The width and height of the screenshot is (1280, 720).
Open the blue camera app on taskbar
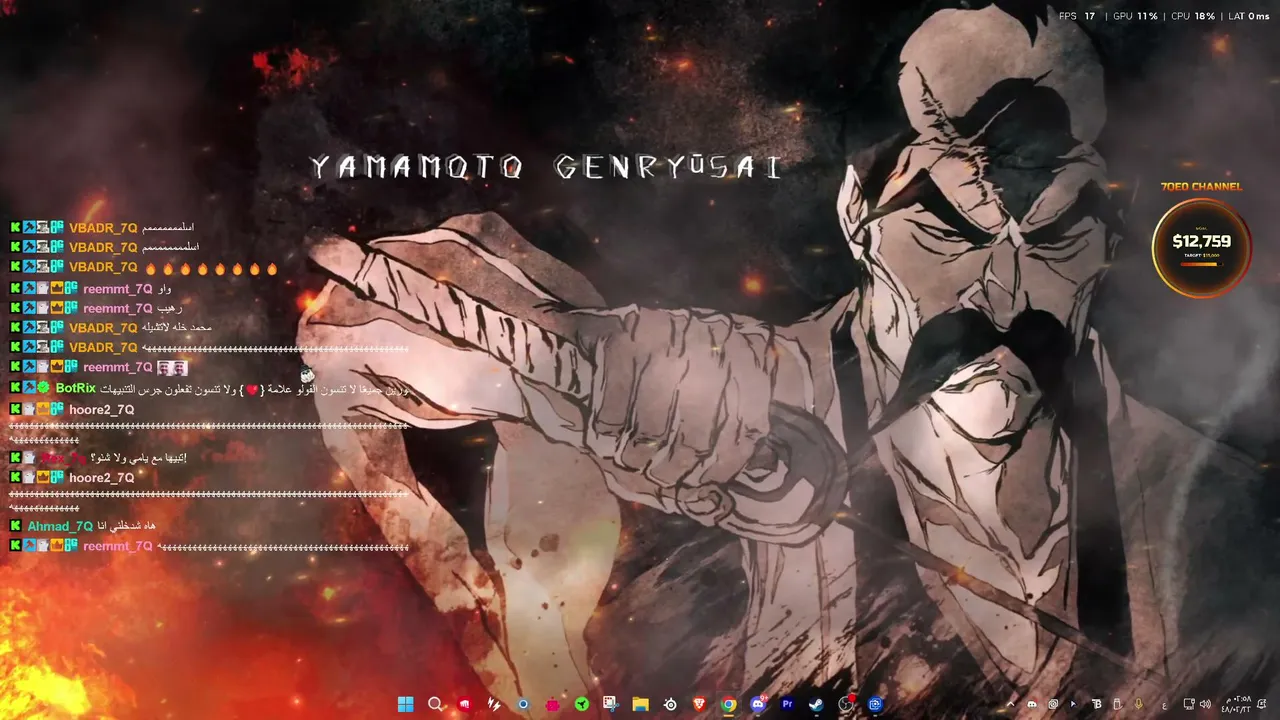tap(876, 704)
